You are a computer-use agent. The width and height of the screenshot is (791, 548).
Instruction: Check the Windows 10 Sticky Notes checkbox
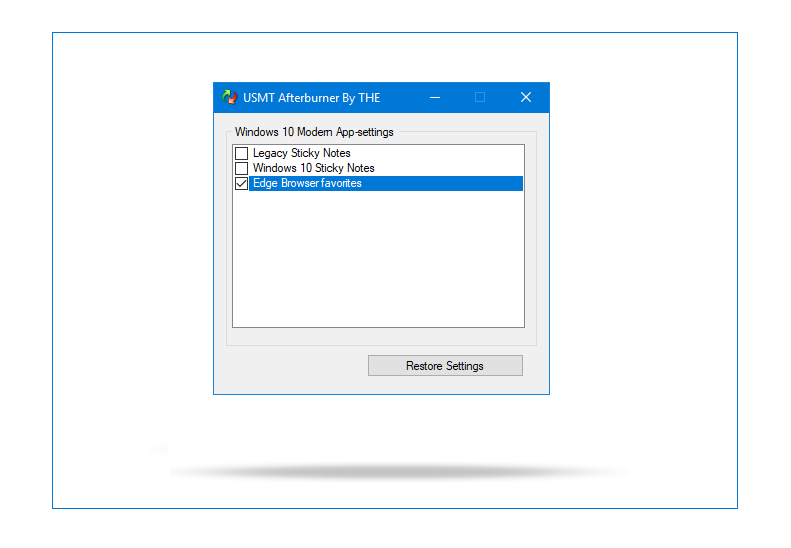242,168
